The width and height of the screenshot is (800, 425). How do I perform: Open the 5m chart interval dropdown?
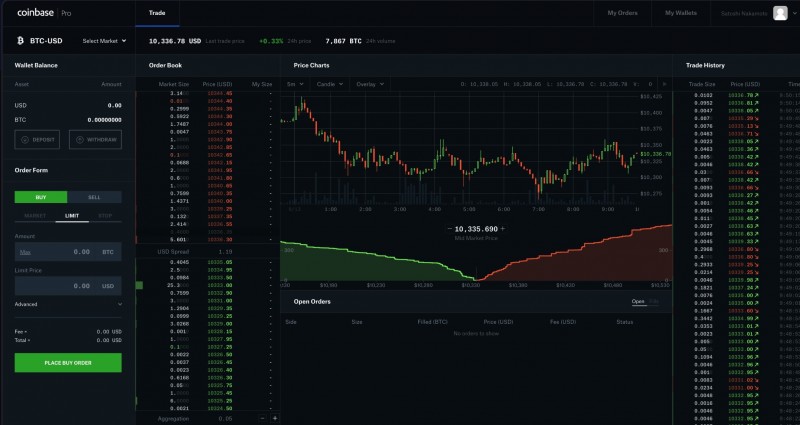pos(295,84)
